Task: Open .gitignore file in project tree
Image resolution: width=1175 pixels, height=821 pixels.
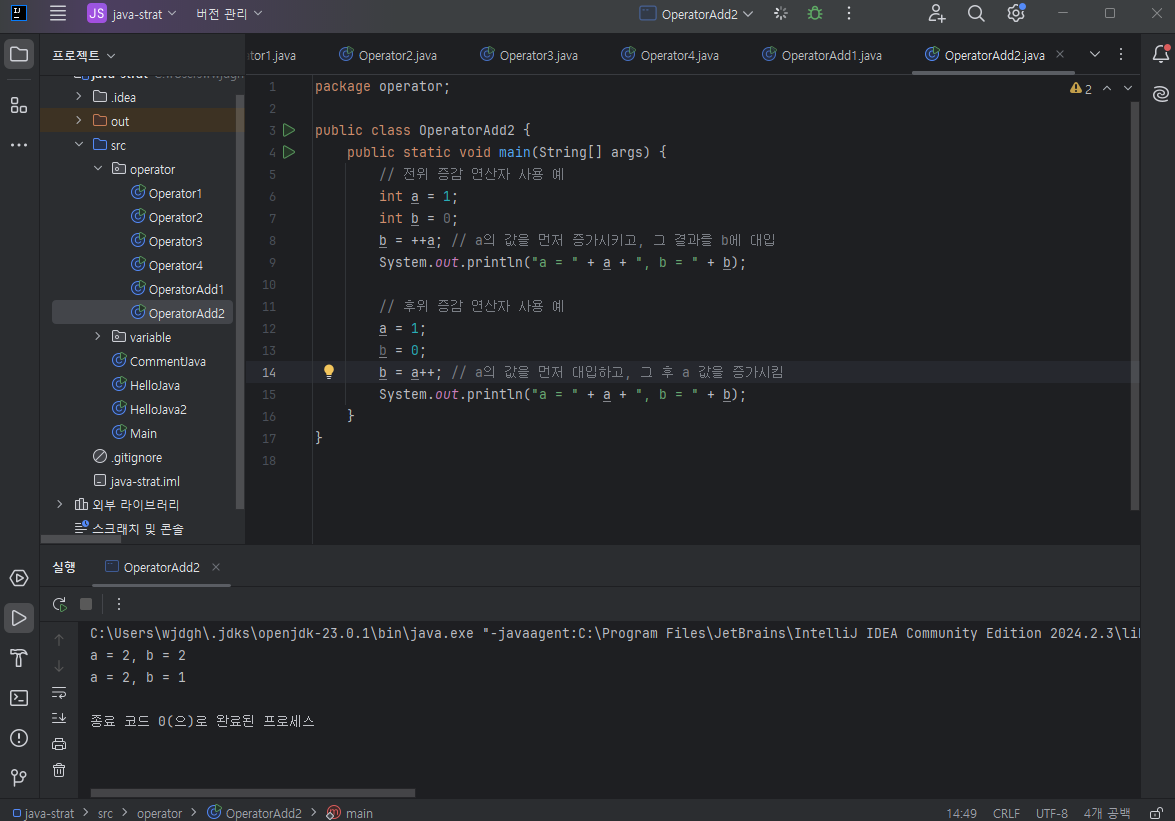Action: [127, 457]
